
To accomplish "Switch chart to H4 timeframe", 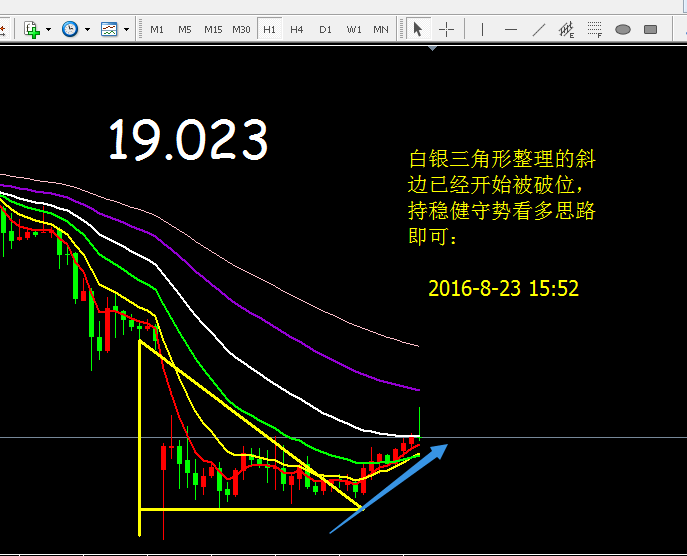I will 297,30.
